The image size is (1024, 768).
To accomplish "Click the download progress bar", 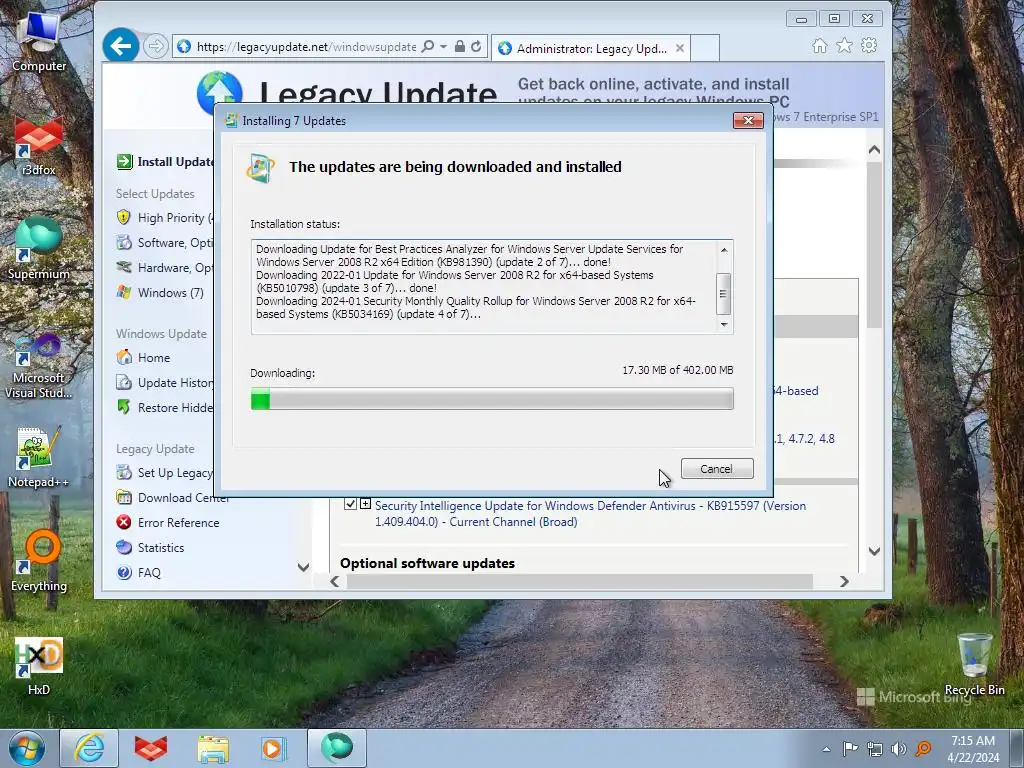I will coord(492,398).
